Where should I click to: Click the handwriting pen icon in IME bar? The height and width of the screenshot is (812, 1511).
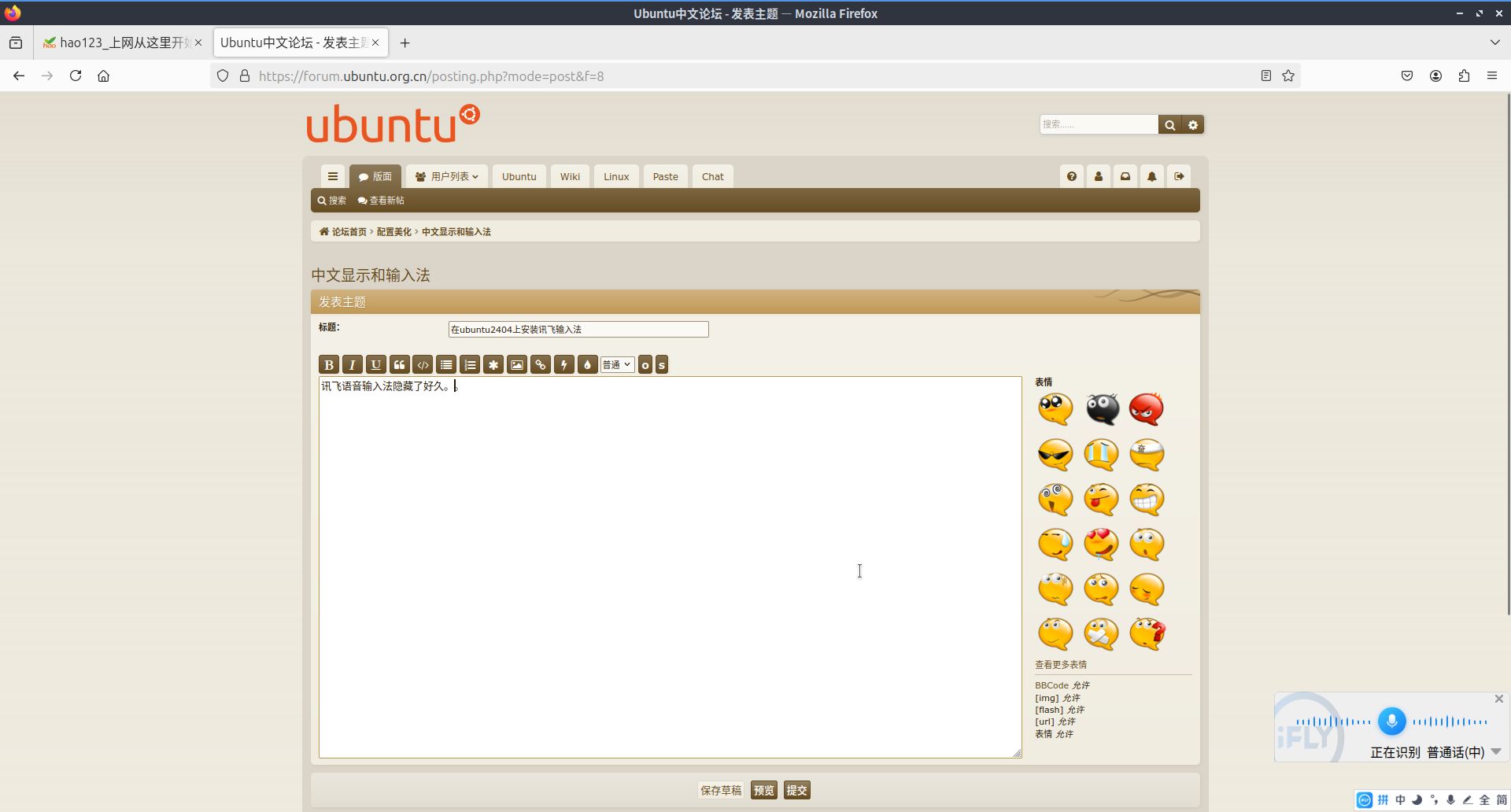click(1468, 800)
